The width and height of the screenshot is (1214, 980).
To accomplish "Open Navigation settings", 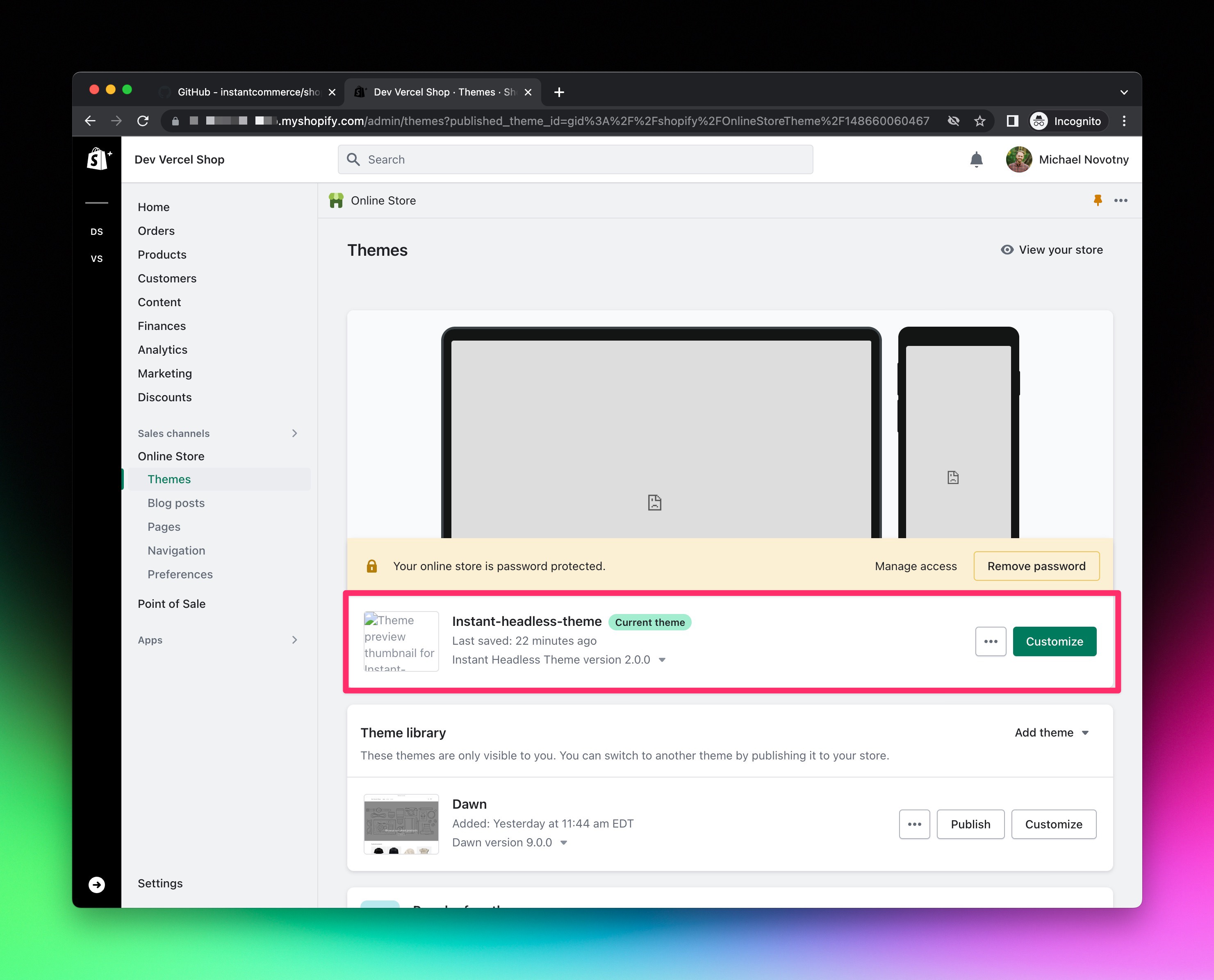I will click(177, 550).
